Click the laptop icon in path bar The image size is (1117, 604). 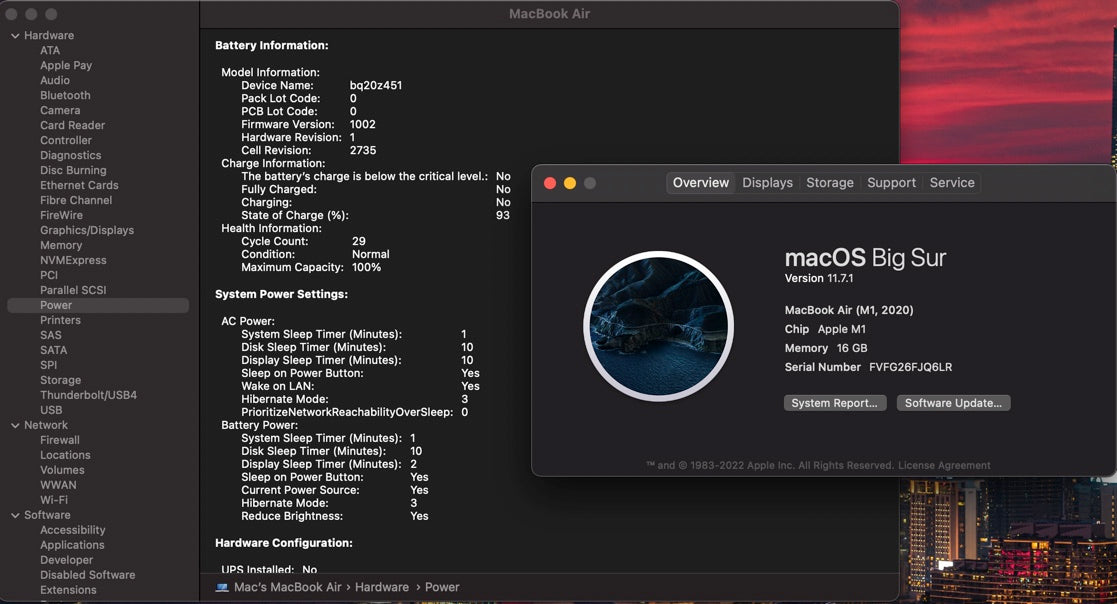[222, 587]
